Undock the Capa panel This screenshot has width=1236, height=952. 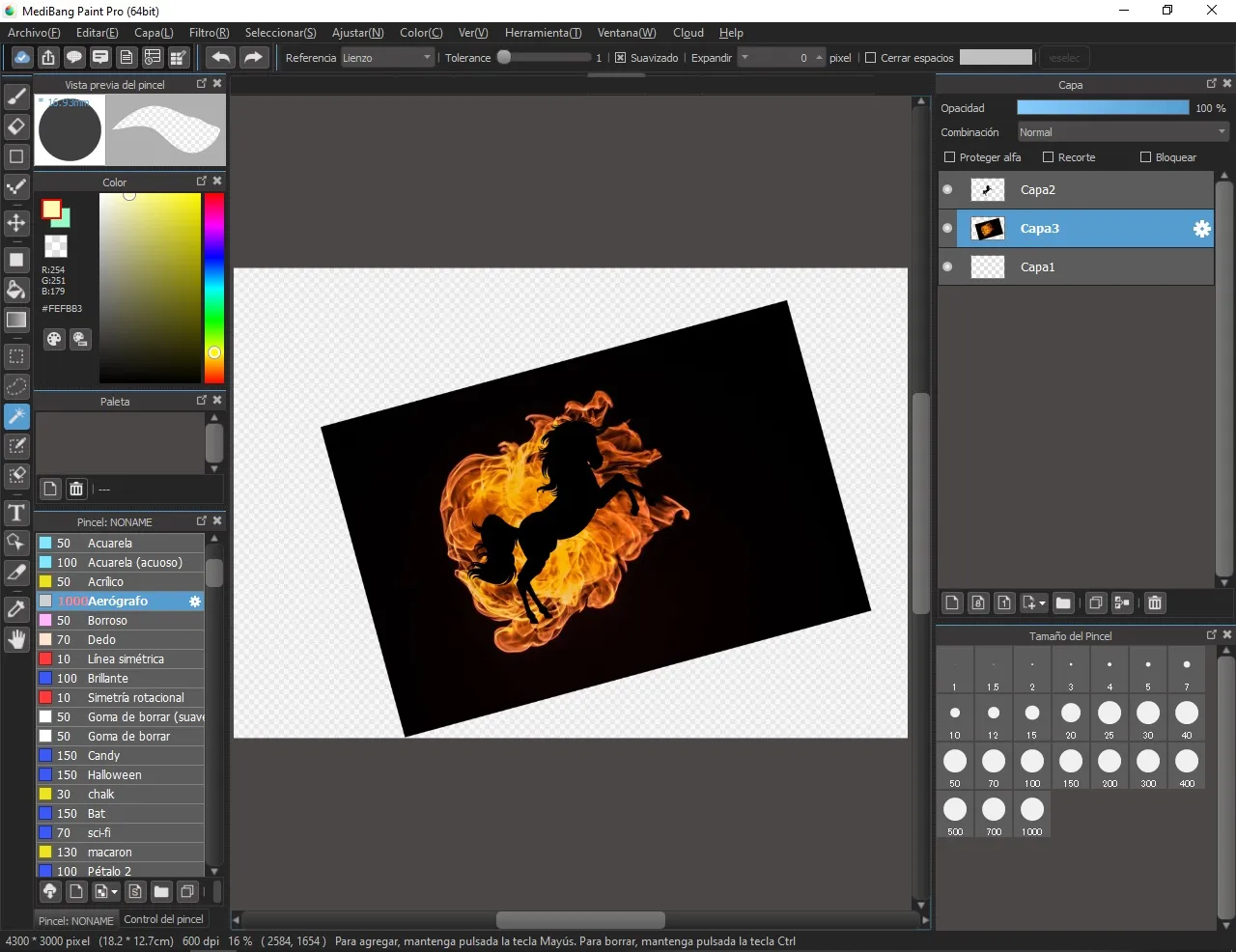click(1212, 84)
